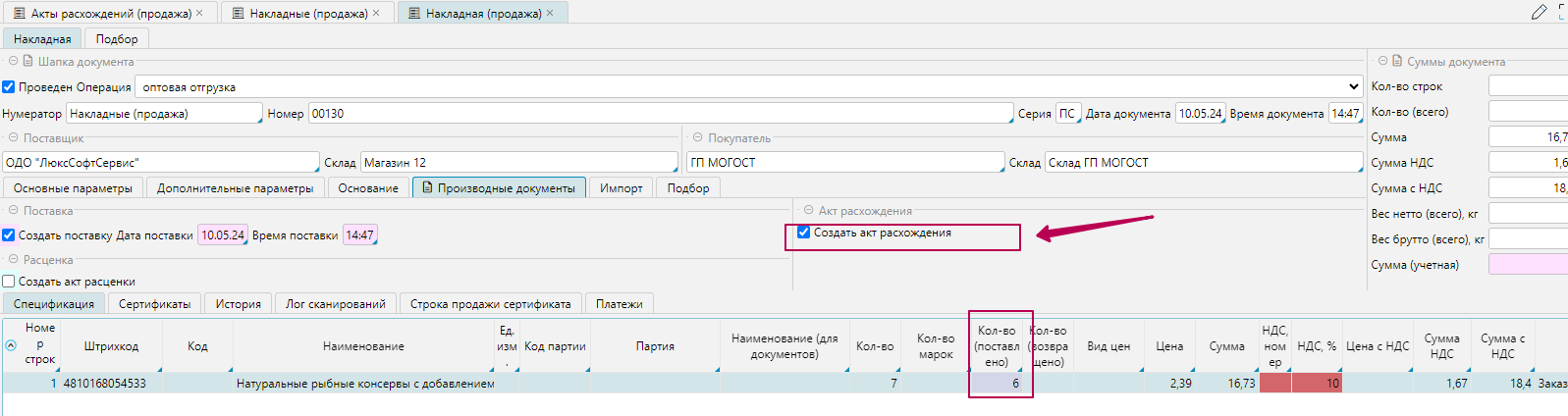Collapse the Поставщик section
The width and height of the screenshot is (1568, 416).
pyautogui.click(x=13, y=138)
